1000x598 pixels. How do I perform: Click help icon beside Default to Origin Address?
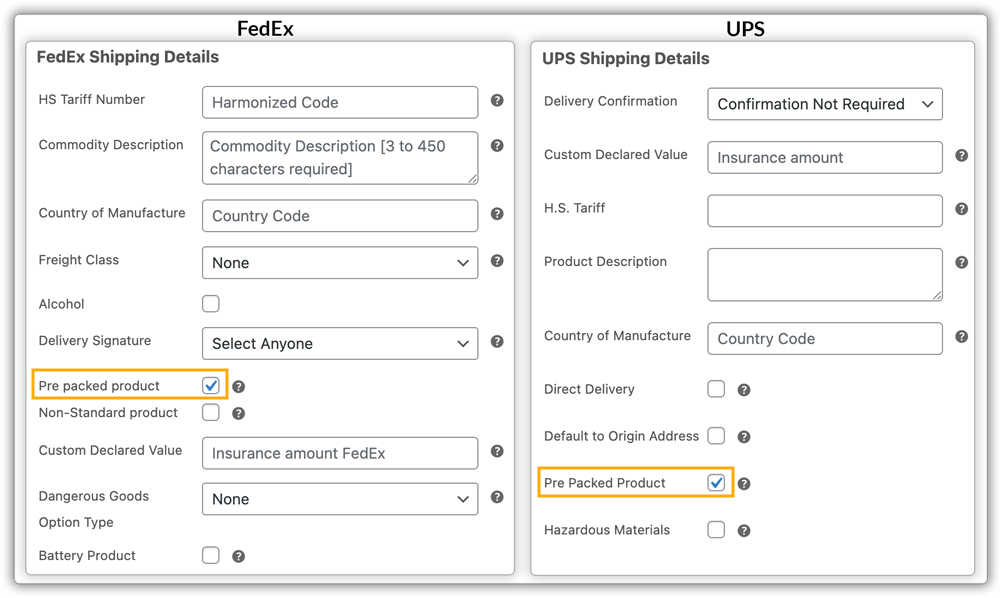point(743,437)
